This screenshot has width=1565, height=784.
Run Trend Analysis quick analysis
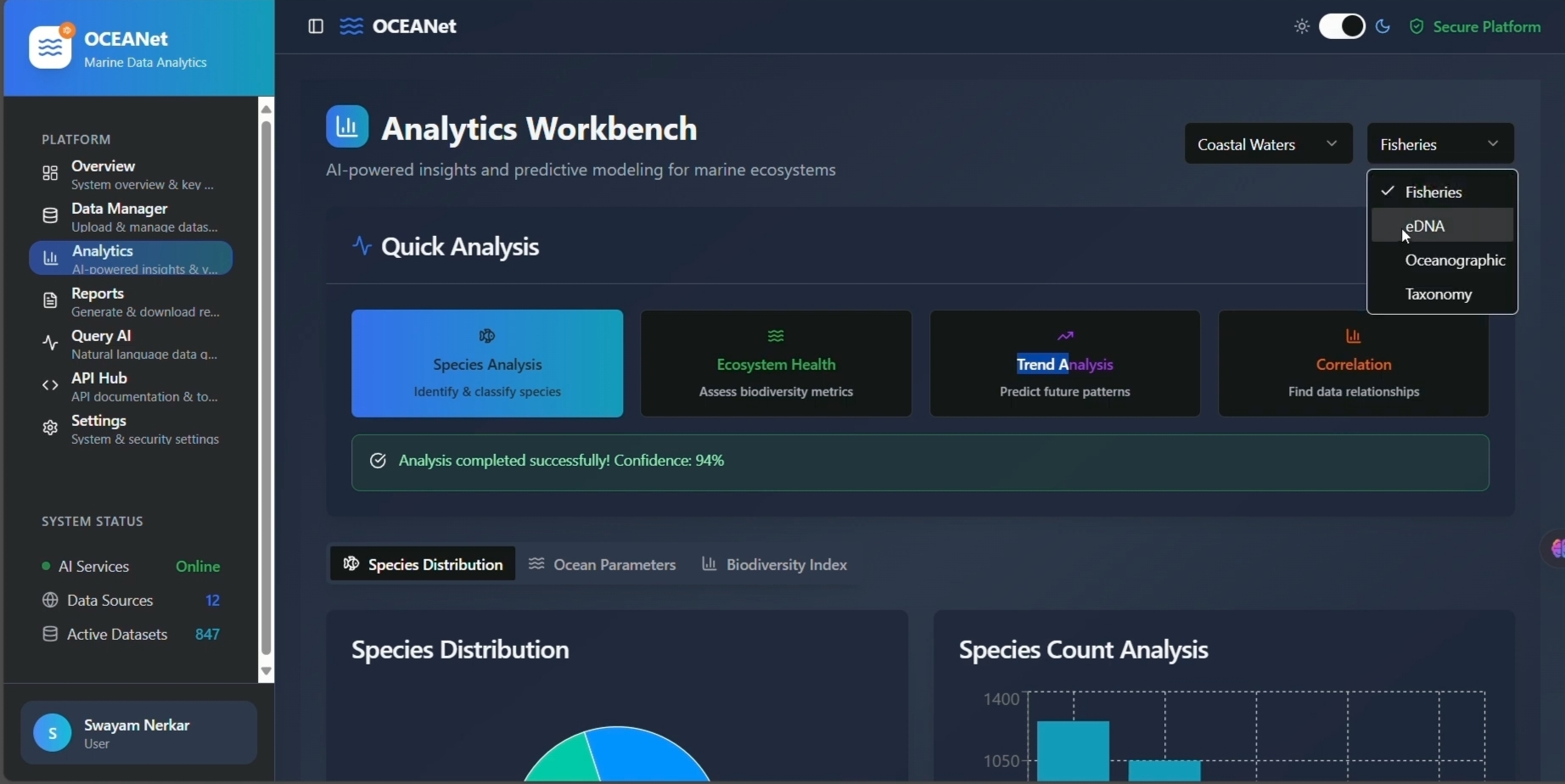[x=1065, y=363]
